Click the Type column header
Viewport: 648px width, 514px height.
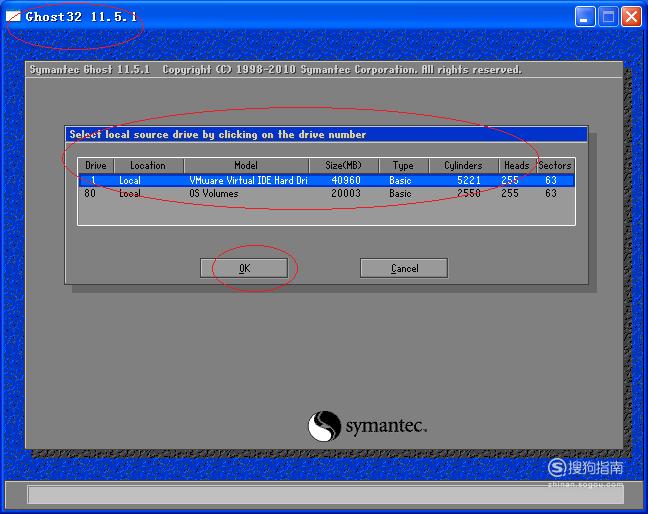pyautogui.click(x=403, y=165)
